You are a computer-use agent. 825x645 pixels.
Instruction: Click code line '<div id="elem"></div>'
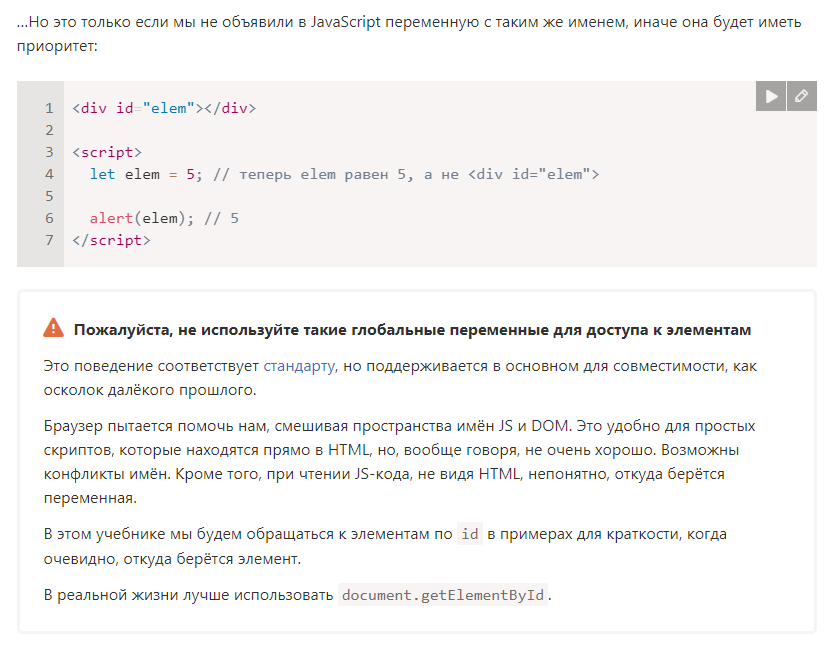pos(164,108)
